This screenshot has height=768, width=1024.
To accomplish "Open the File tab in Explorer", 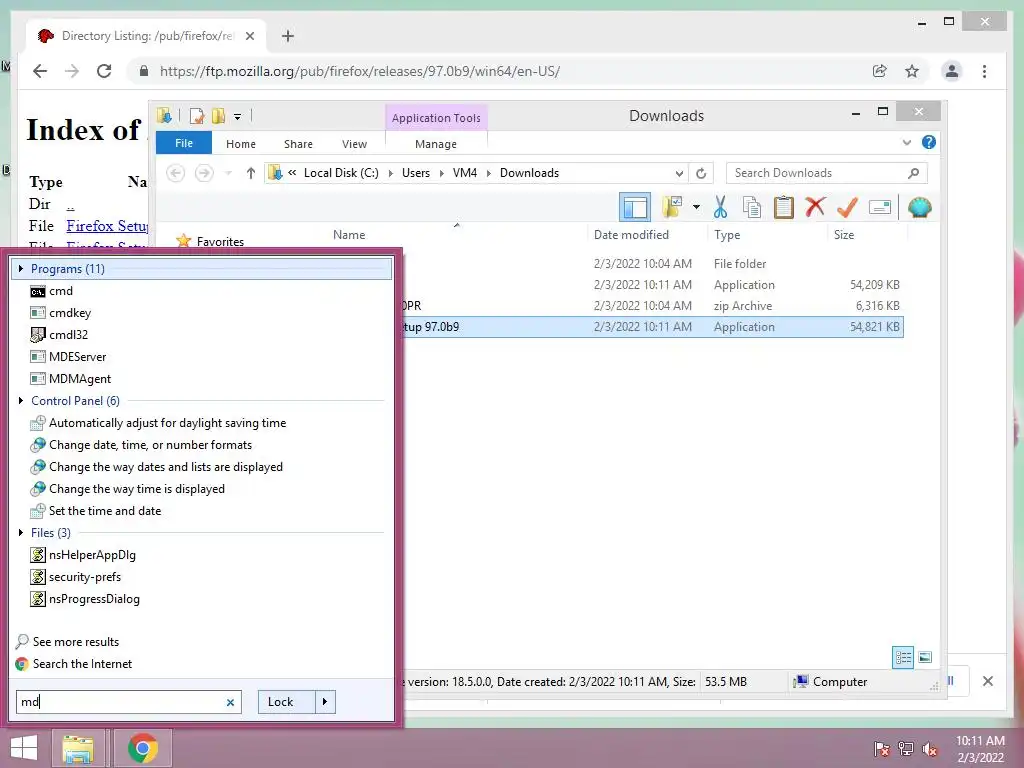I will [184, 143].
